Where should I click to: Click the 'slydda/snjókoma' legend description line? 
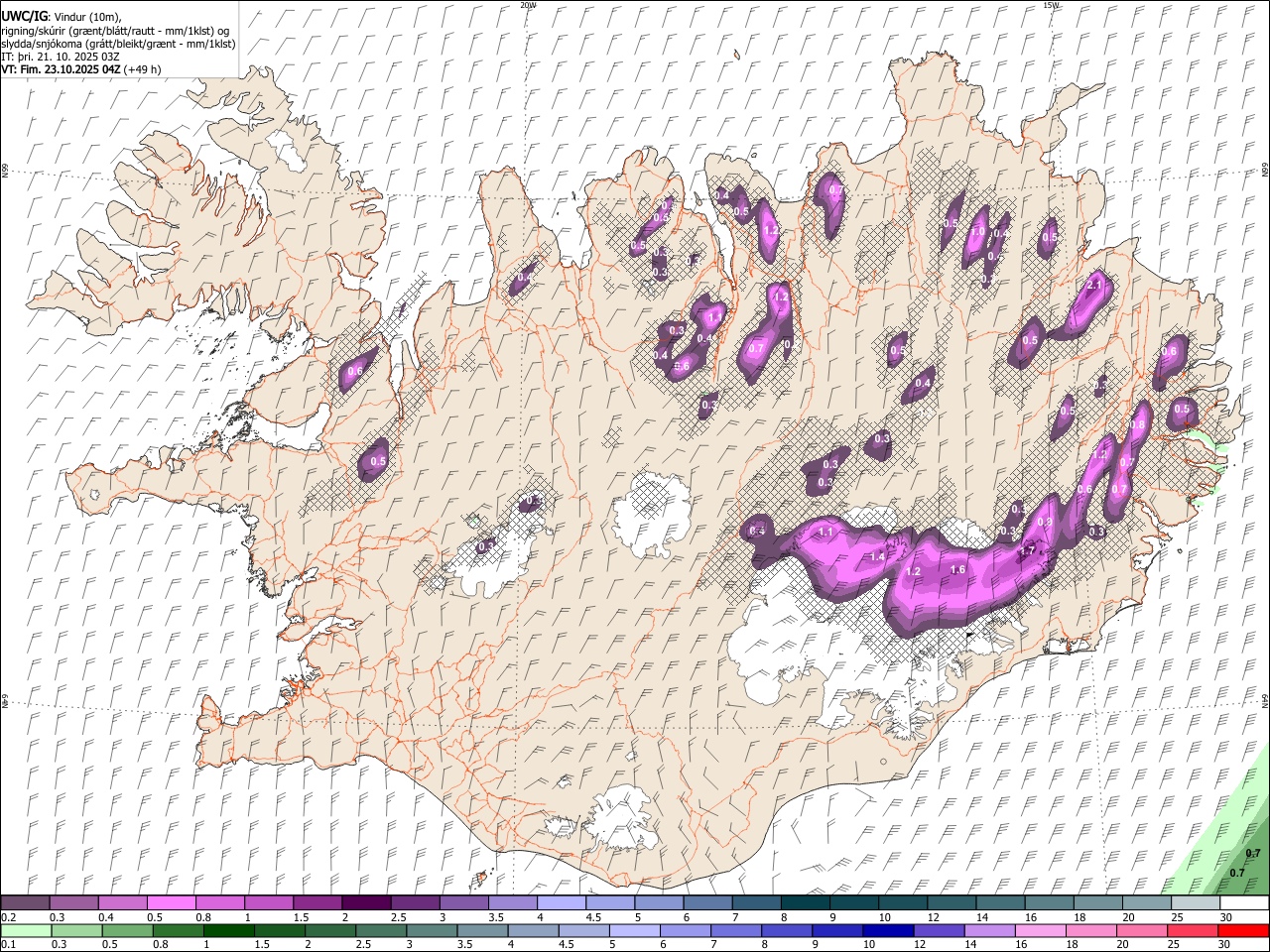click(118, 44)
